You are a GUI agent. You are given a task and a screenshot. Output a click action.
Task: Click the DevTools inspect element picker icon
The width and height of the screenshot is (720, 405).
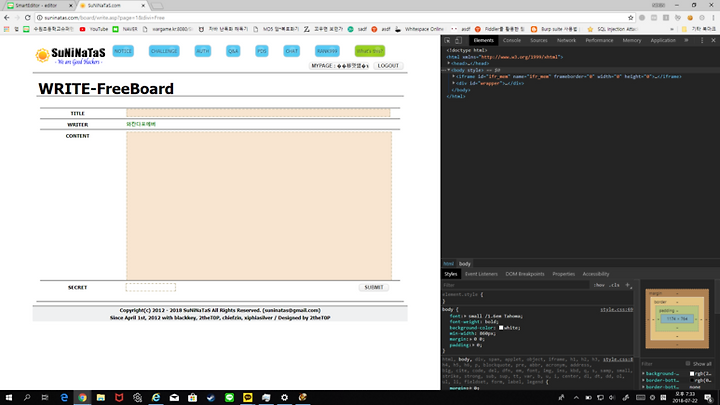pyautogui.click(x=447, y=40)
